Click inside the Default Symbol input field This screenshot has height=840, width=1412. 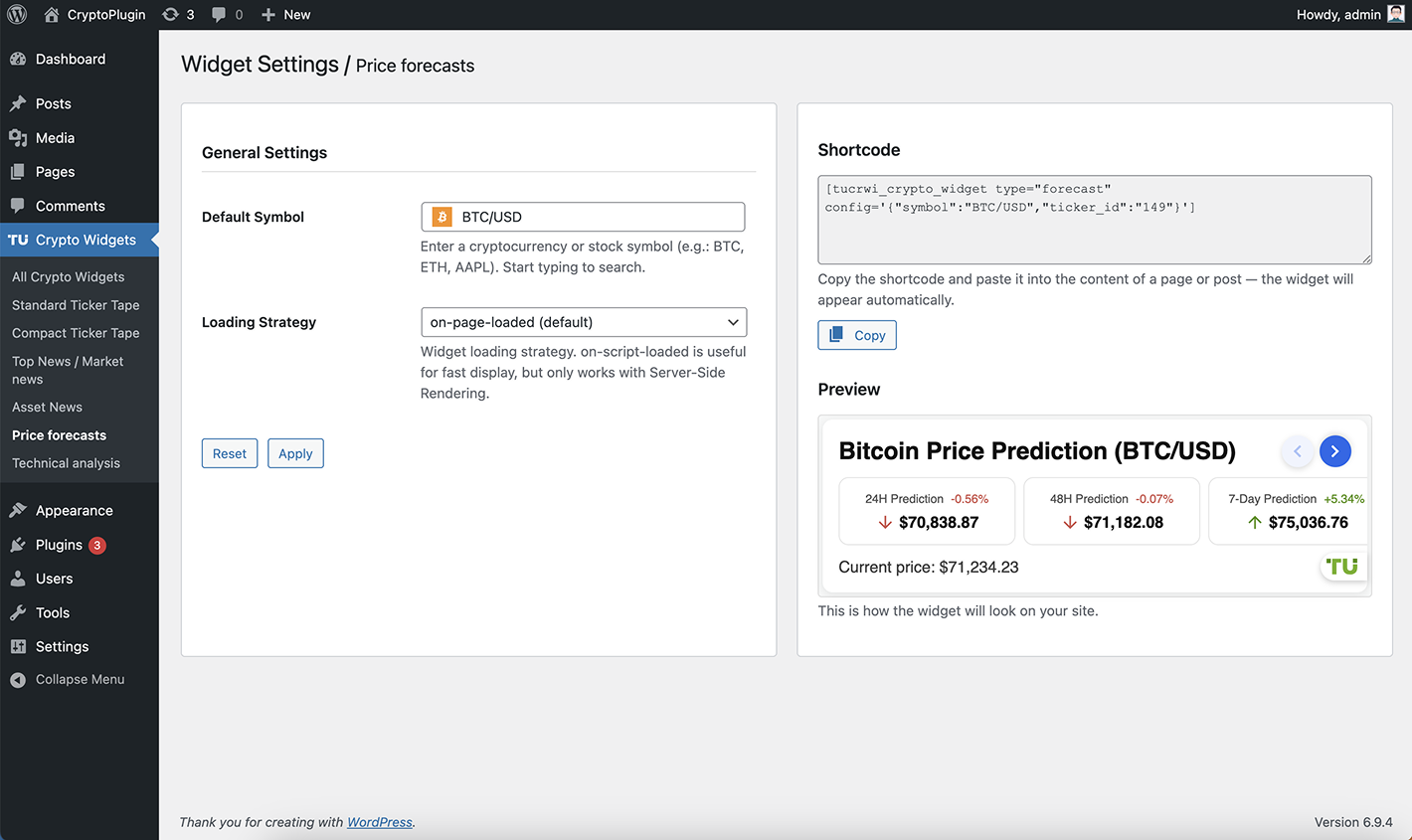pos(597,216)
